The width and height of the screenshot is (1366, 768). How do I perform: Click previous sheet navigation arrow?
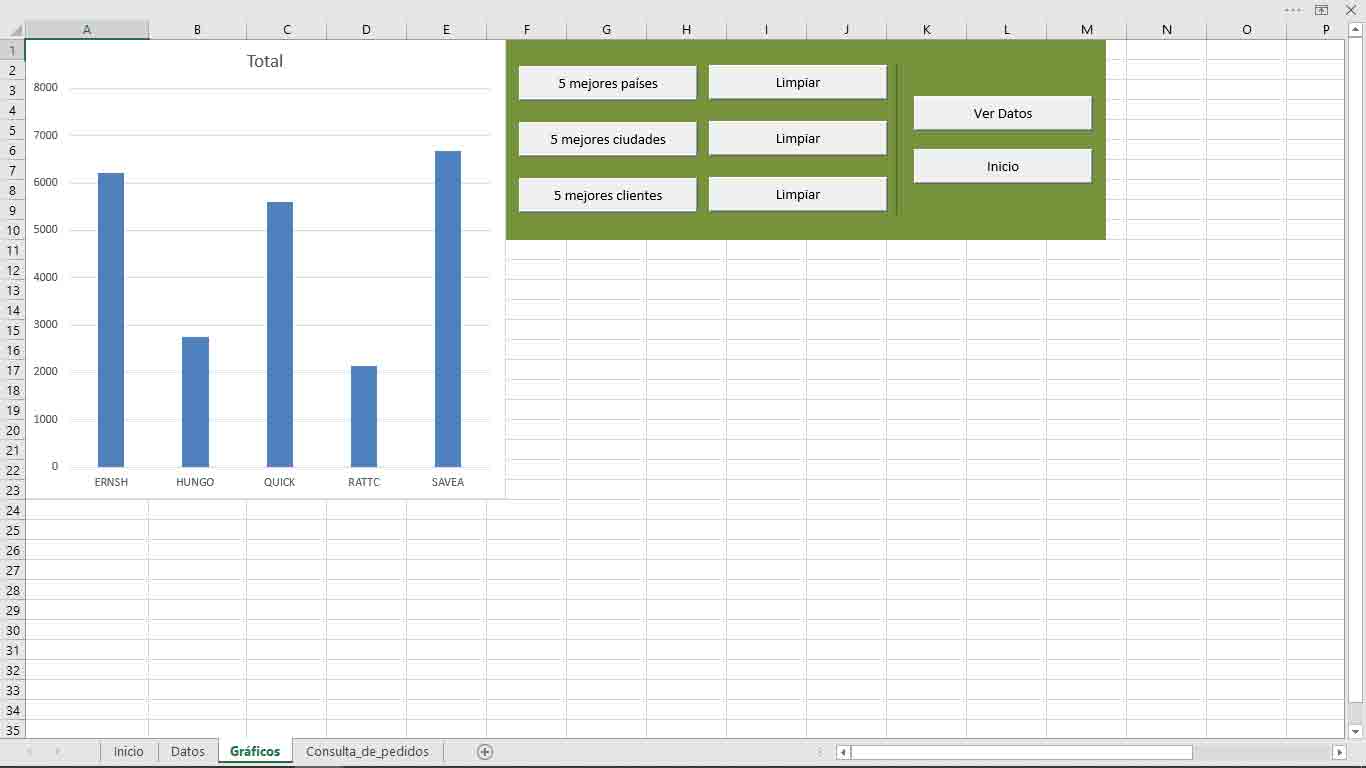(x=30, y=751)
